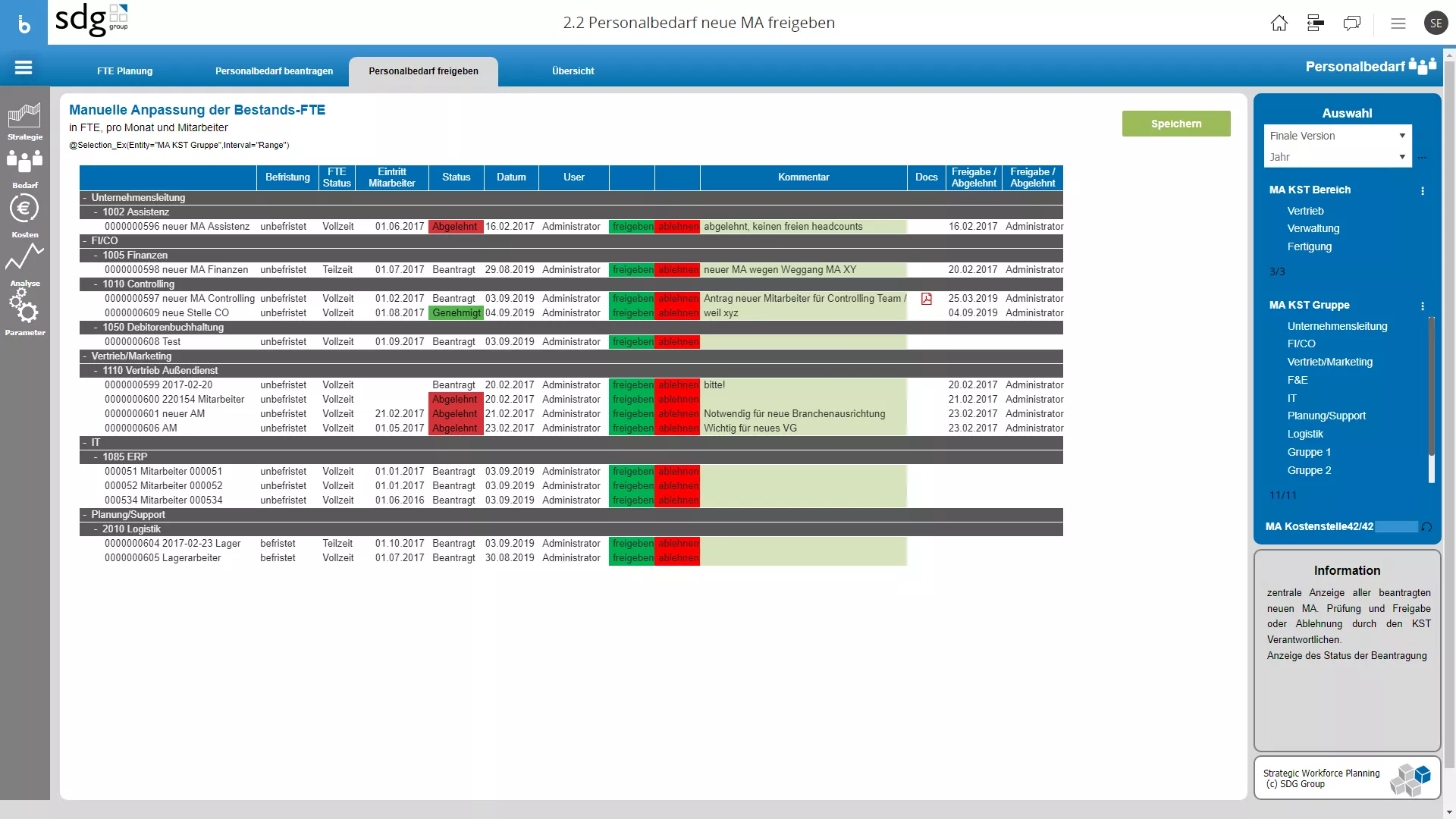The width and height of the screenshot is (1456, 819).
Task: Open the top-right hamburger menu
Action: [1398, 24]
